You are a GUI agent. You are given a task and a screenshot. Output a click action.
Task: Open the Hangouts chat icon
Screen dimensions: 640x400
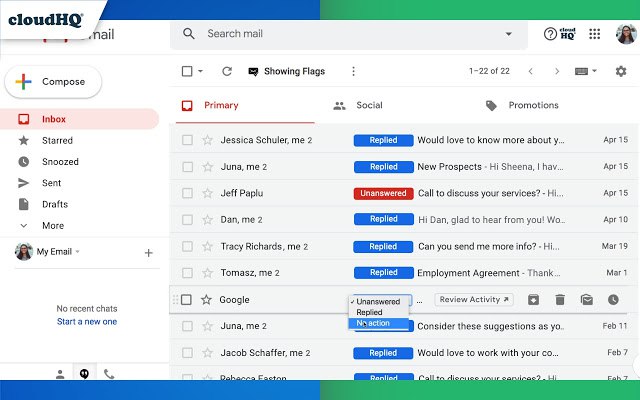84,374
